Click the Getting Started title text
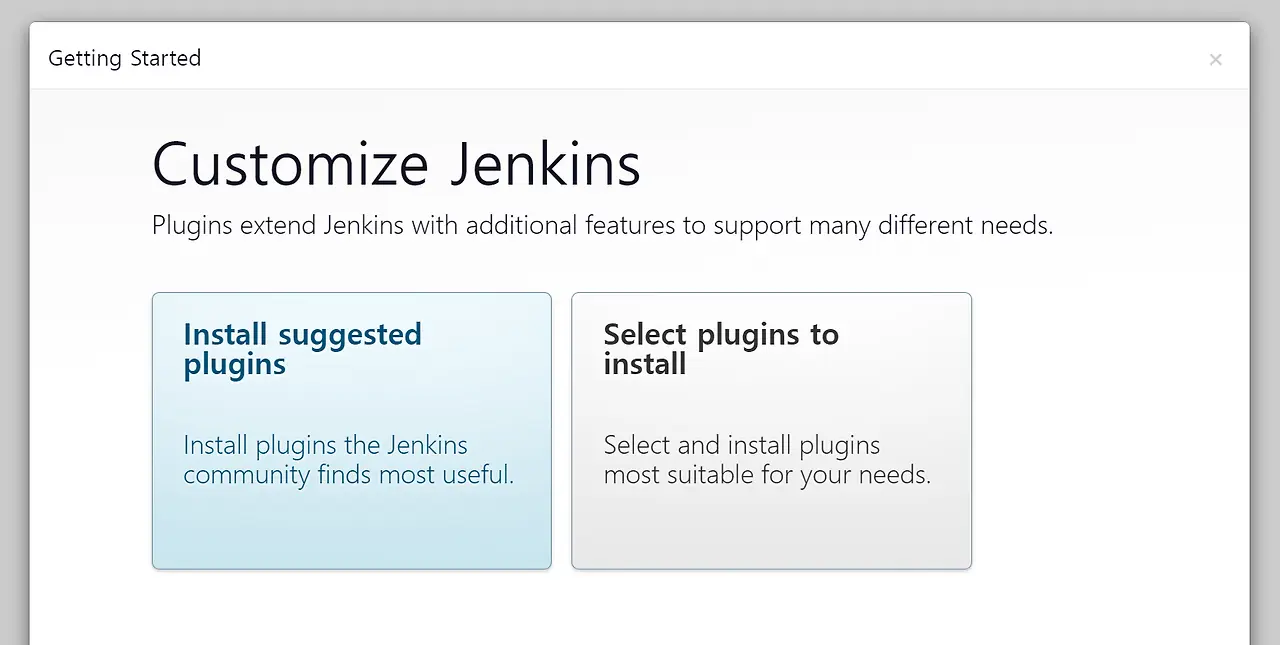Screen dimensions: 1280x645 coord(124,58)
